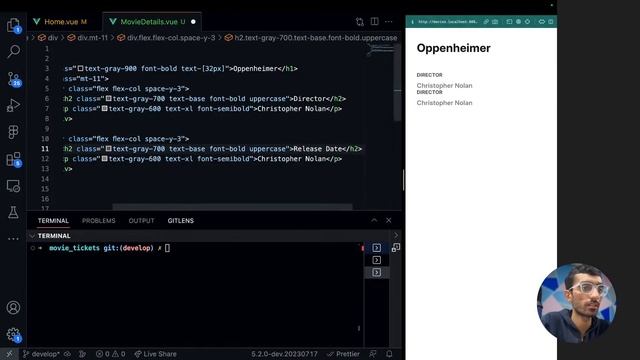Open Run and Debug view
640x360 pixels.
13,105
